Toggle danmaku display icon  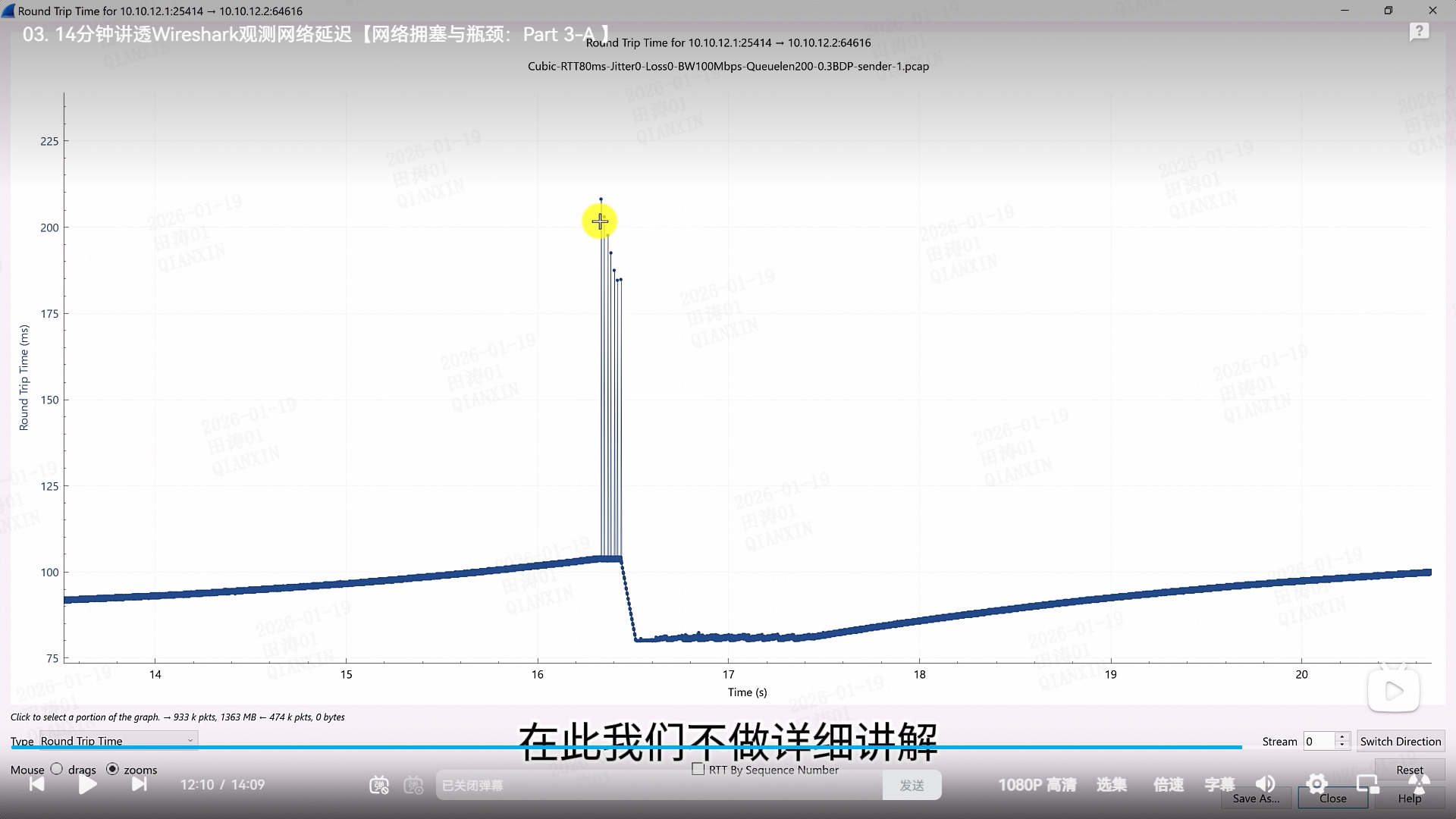click(379, 786)
